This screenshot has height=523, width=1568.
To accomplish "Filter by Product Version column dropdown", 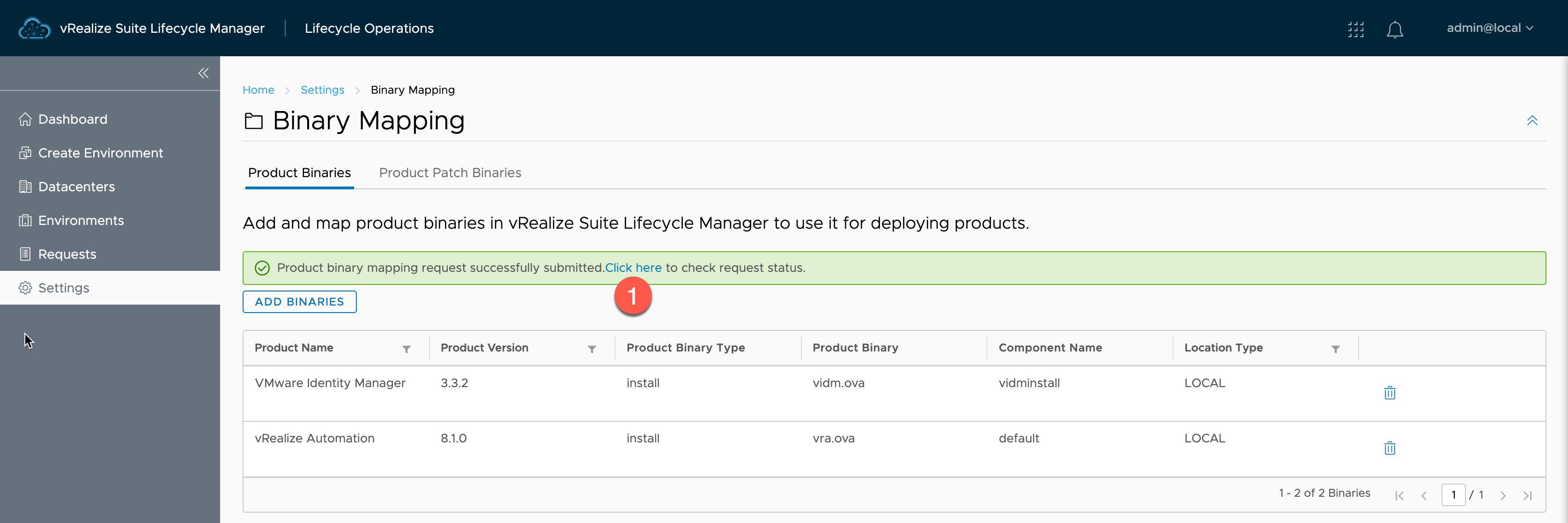I will (591, 348).
